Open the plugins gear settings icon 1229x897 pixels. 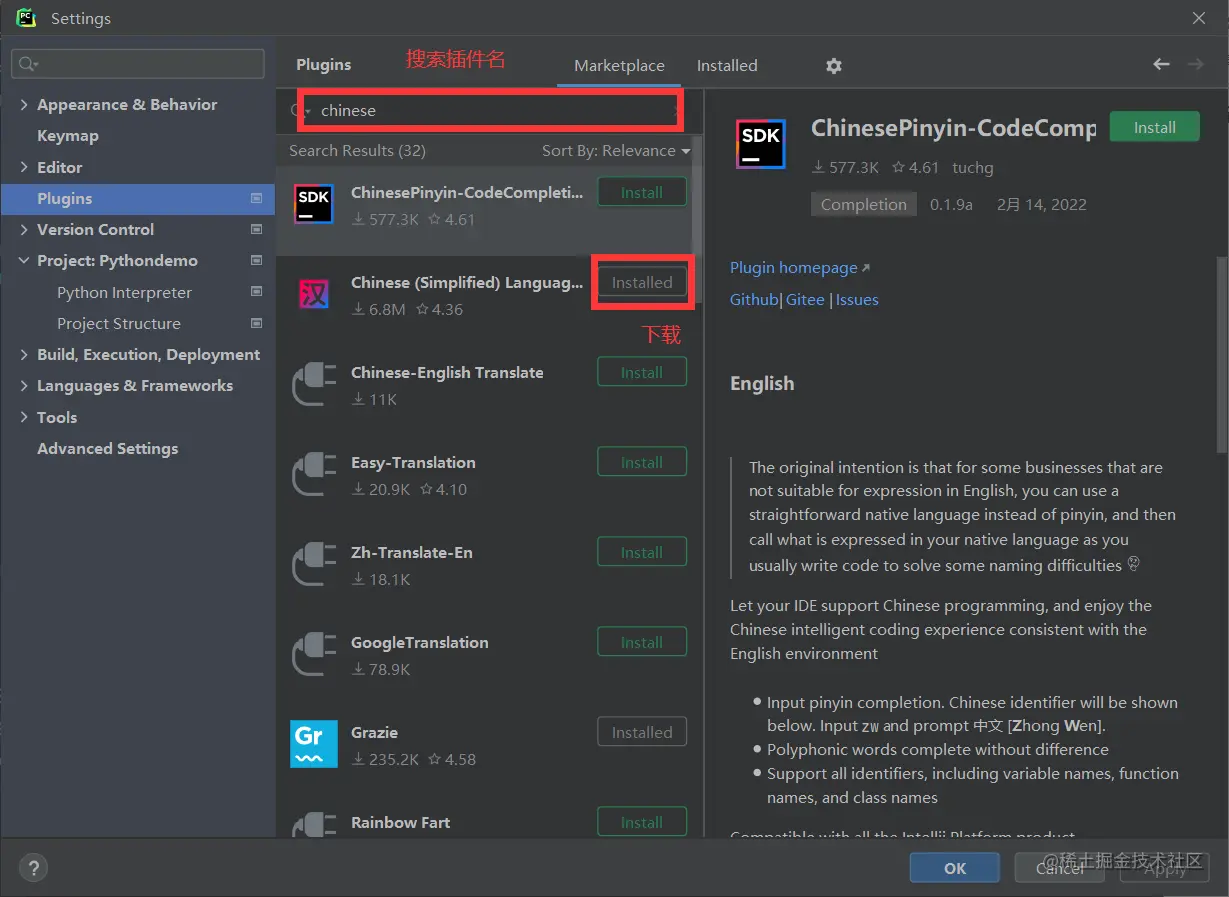834,66
